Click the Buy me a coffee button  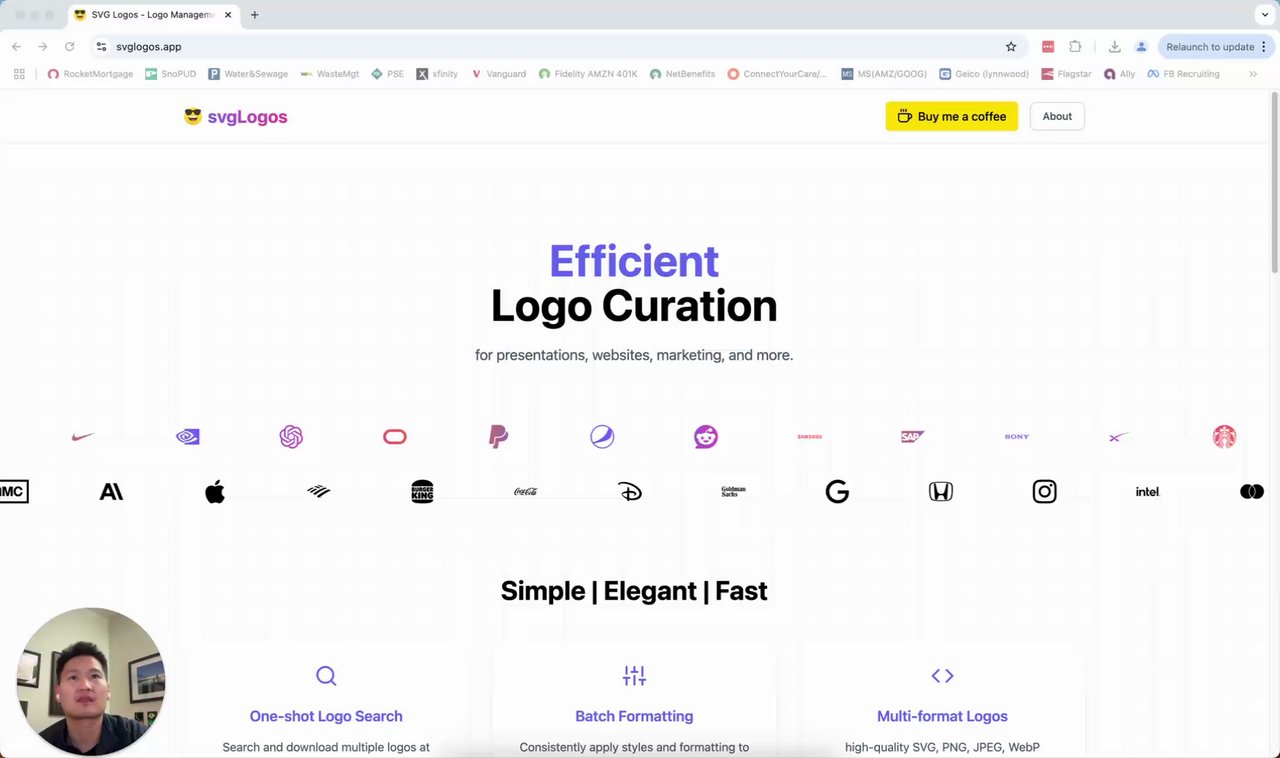tap(952, 116)
